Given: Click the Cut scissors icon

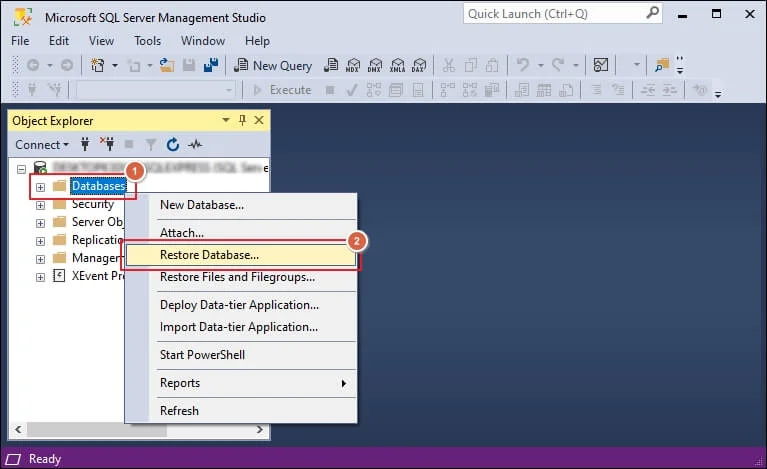Looking at the screenshot, I should click(x=449, y=65).
